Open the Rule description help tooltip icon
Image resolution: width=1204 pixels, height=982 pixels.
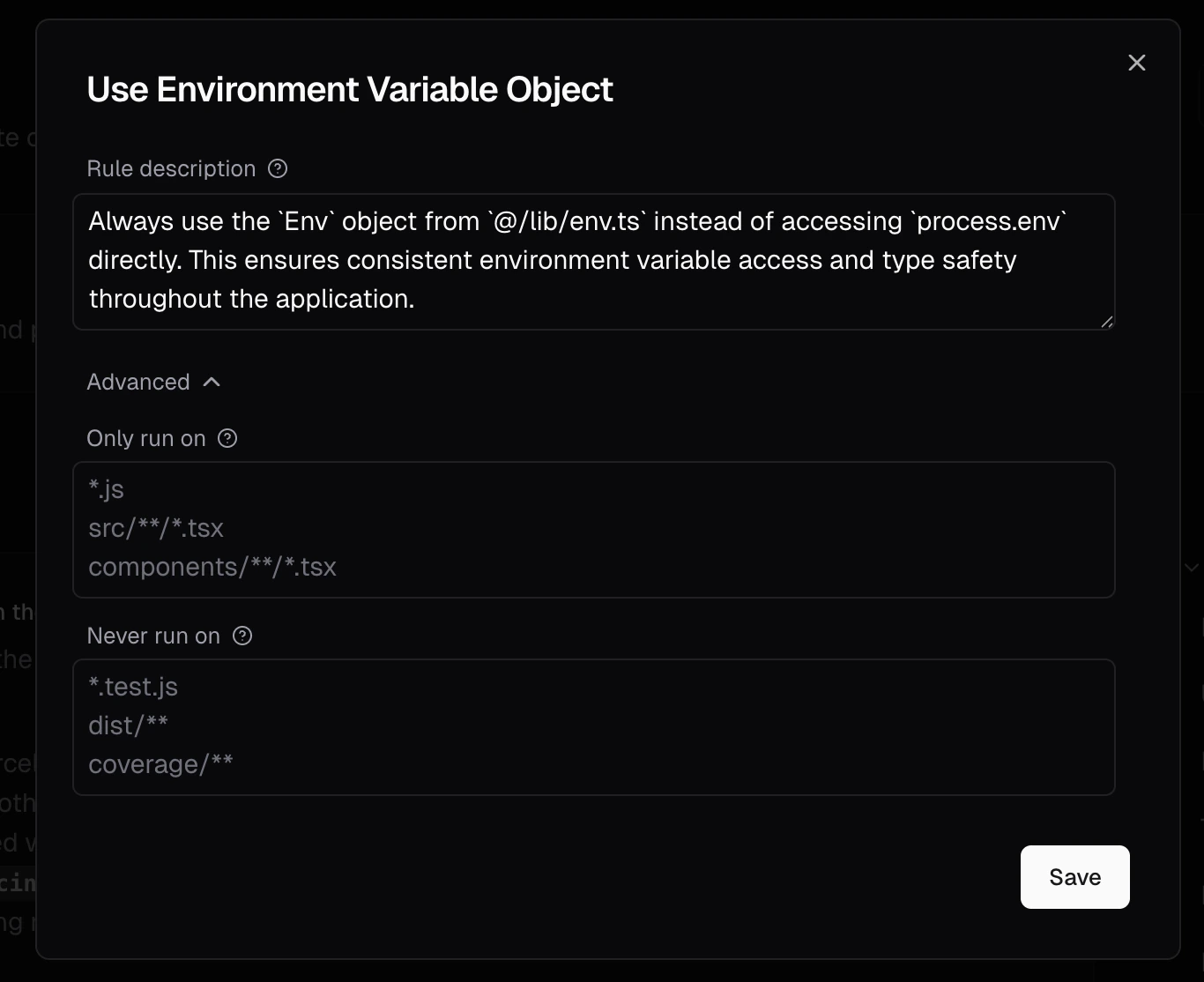click(x=278, y=168)
